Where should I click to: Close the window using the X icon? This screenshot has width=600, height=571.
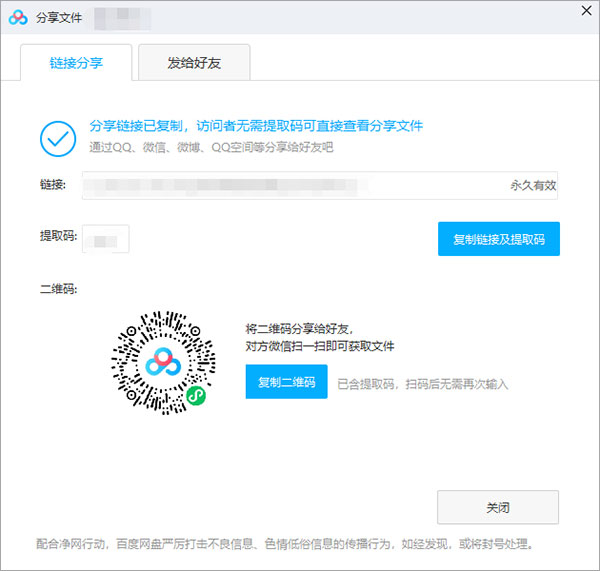point(586,11)
